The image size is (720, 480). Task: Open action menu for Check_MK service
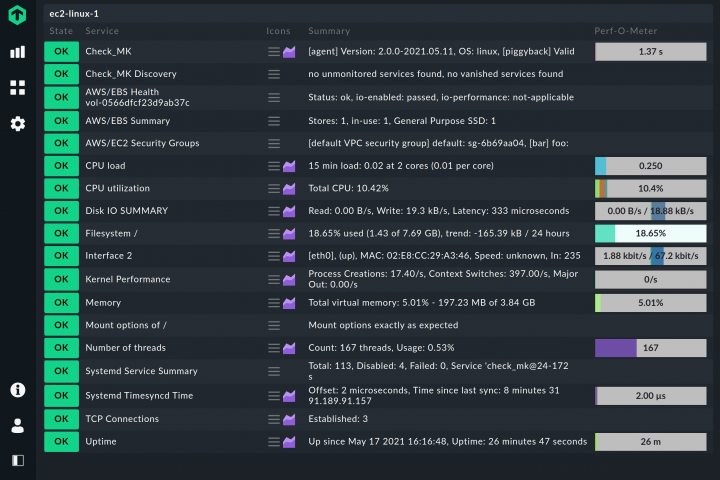pos(274,51)
